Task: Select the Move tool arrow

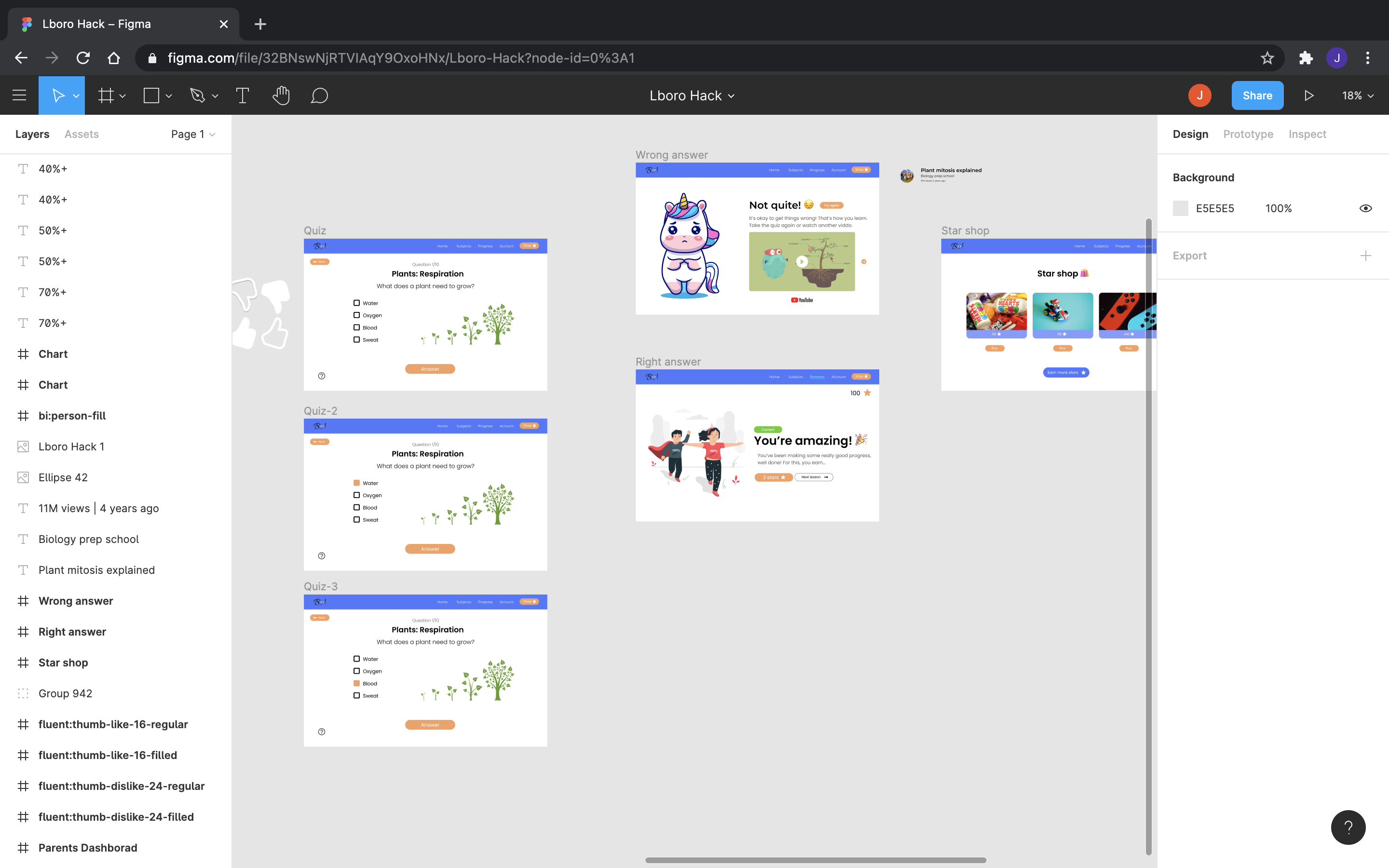Action: [57, 95]
